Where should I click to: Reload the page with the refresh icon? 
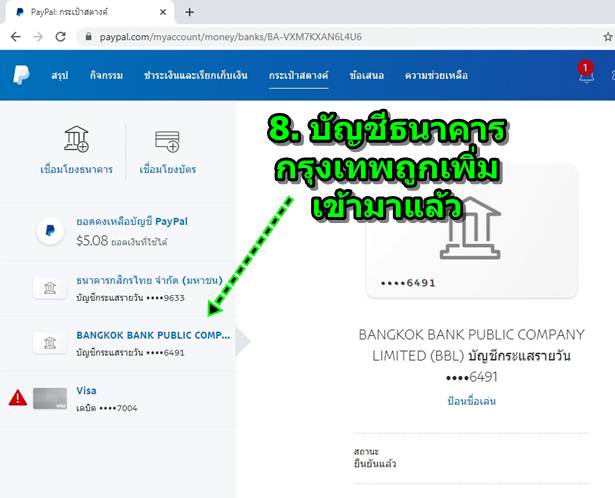tap(60, 37)
